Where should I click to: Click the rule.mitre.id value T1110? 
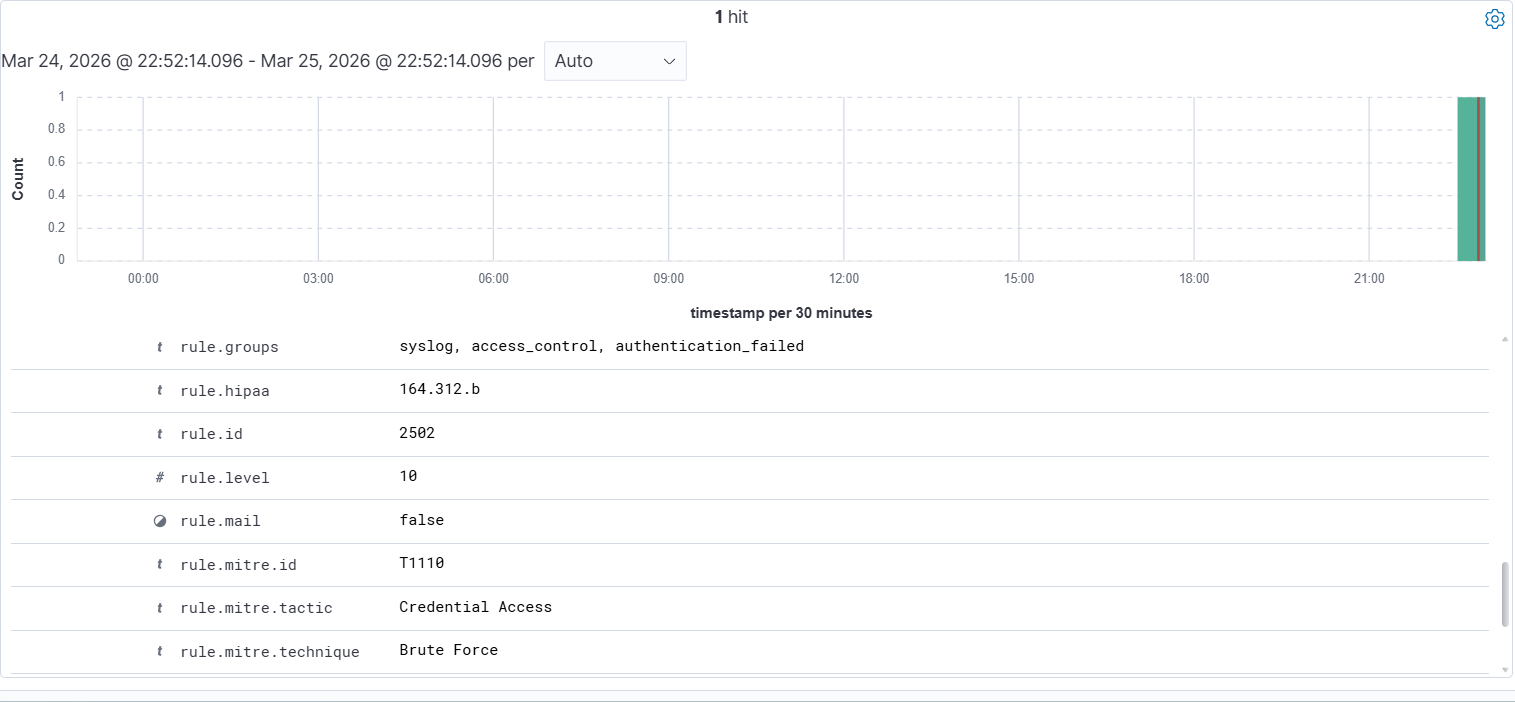[x=421, y=563]
